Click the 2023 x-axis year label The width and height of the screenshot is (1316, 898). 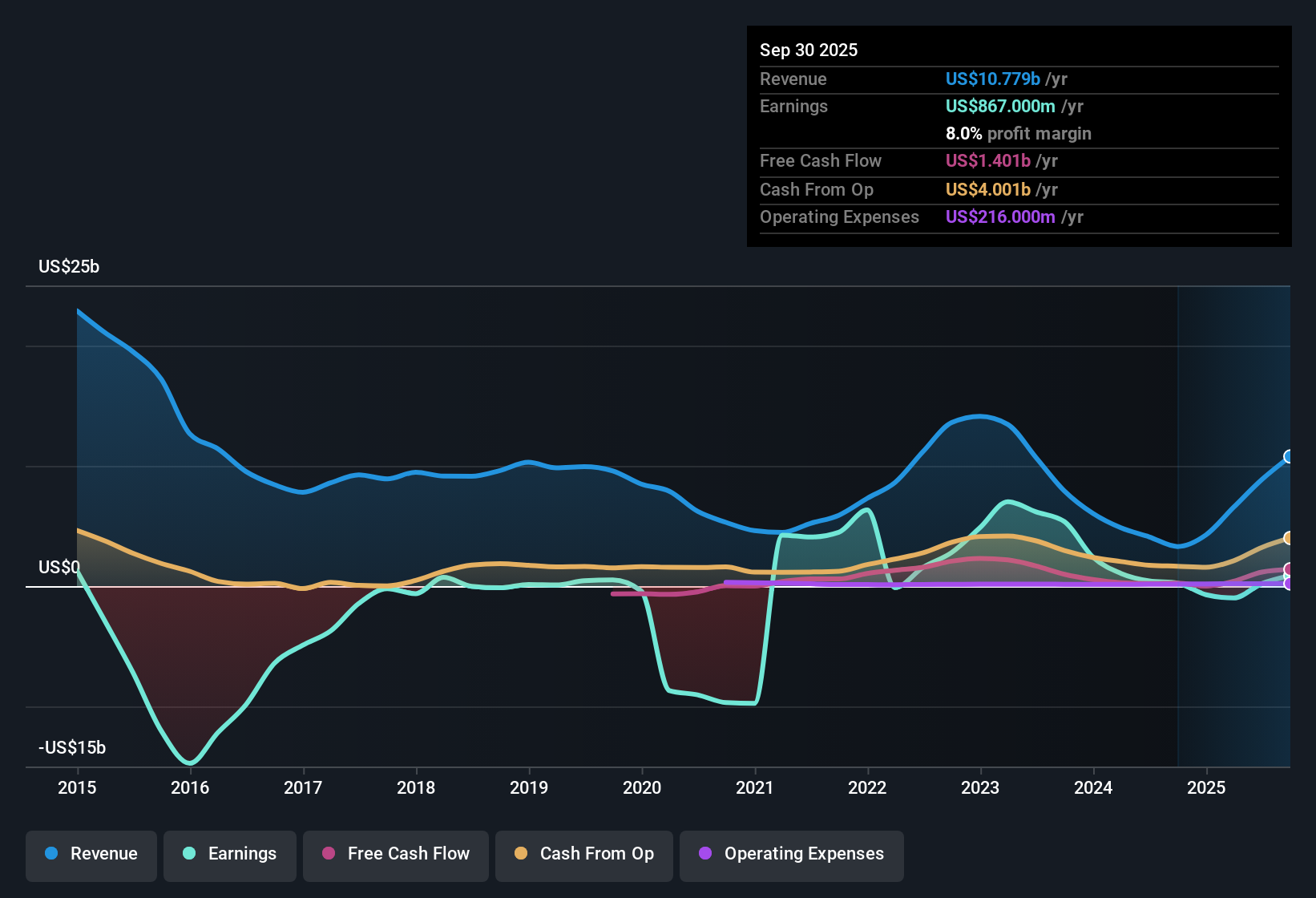point(980,787)
